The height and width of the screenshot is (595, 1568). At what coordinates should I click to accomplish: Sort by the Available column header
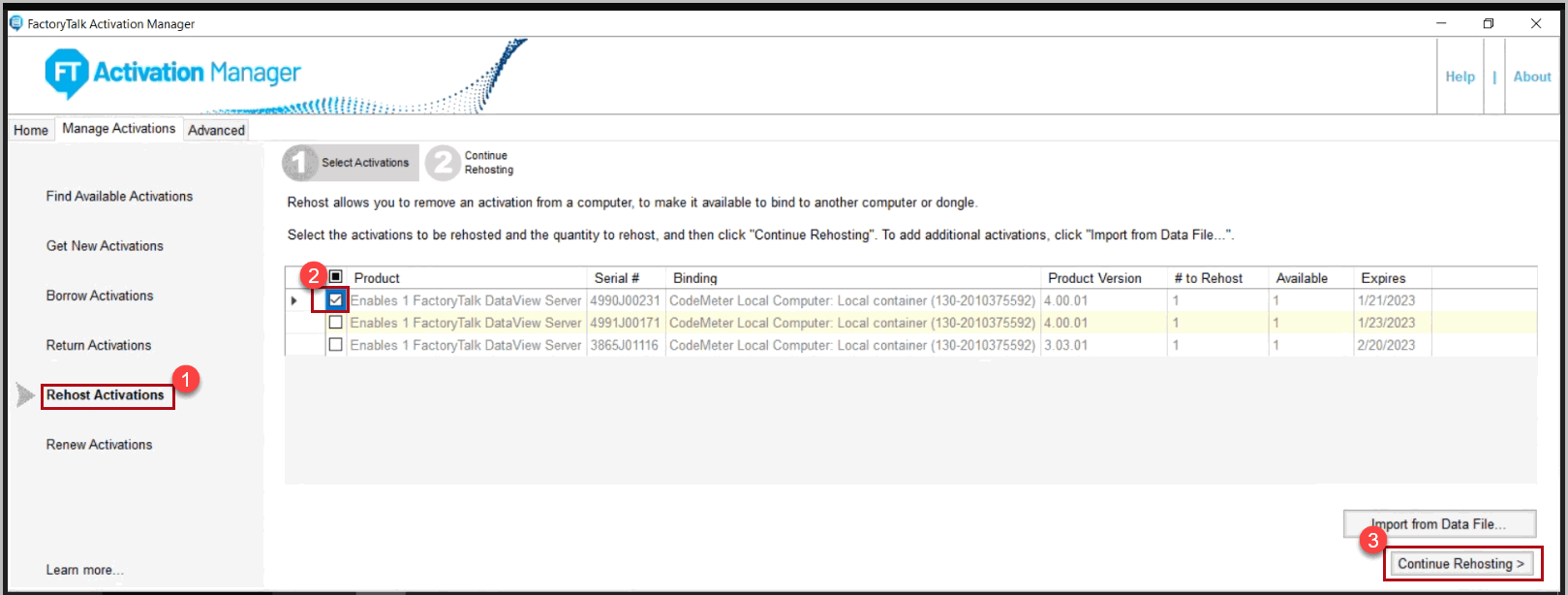coord(1310,278)
